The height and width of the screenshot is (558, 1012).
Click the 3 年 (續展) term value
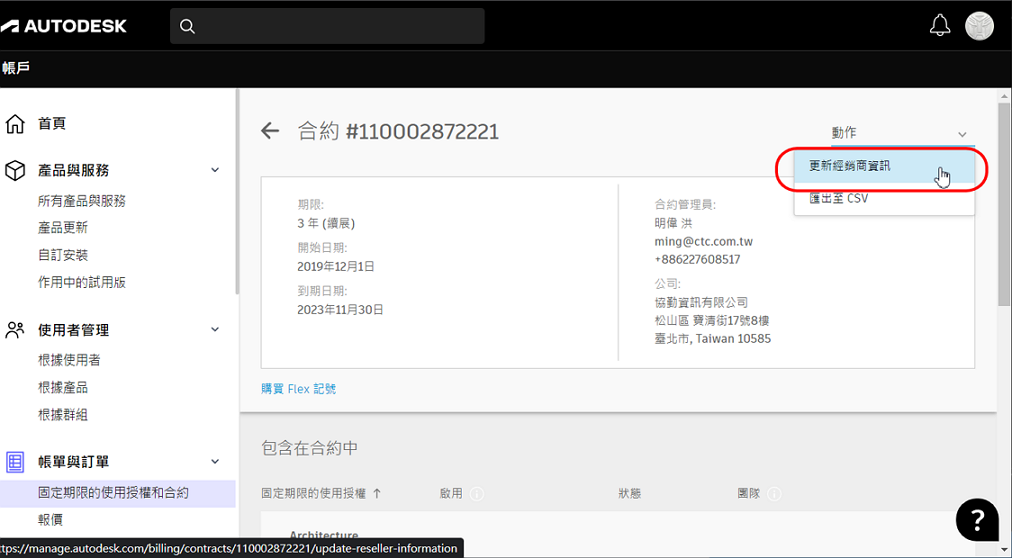326,224
